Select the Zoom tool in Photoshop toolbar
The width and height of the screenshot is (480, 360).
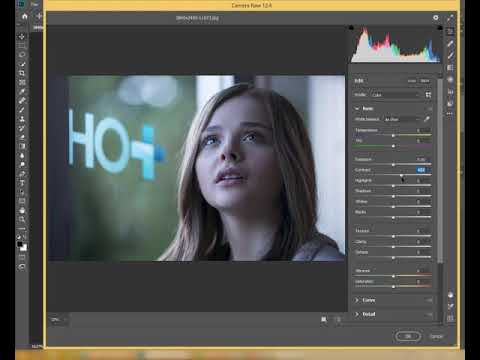pos(22,219)
